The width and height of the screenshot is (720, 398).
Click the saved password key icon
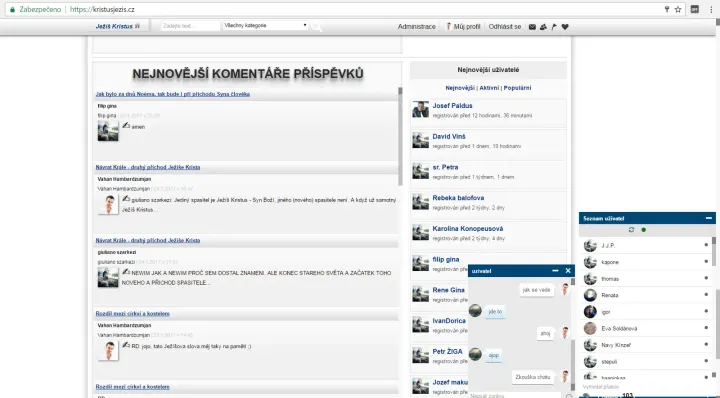tap(667, 9)
